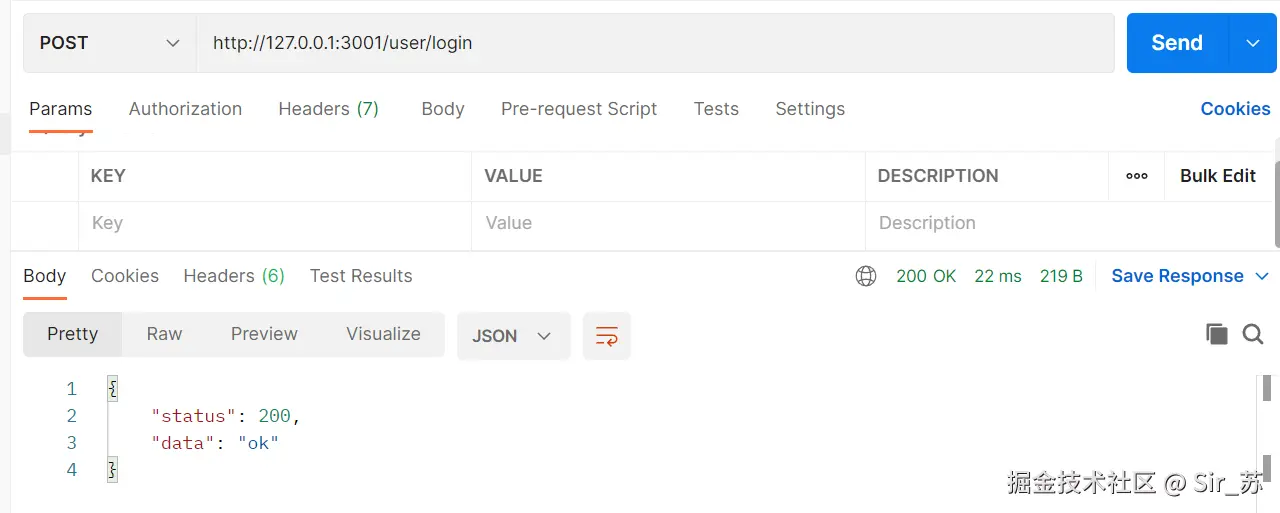
Task: Open the JSON format dropdown
Action: [513, 336]
